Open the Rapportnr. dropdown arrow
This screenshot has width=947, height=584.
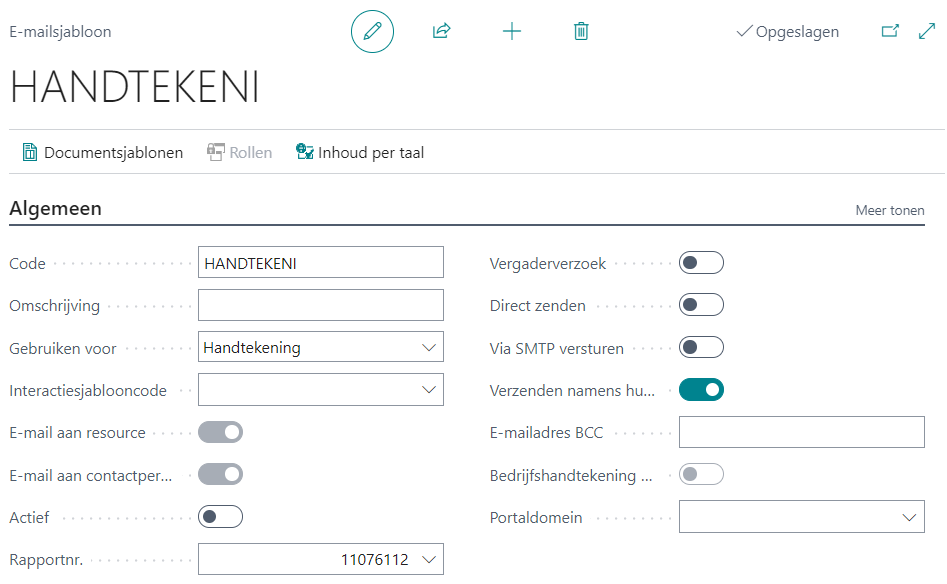429,560
